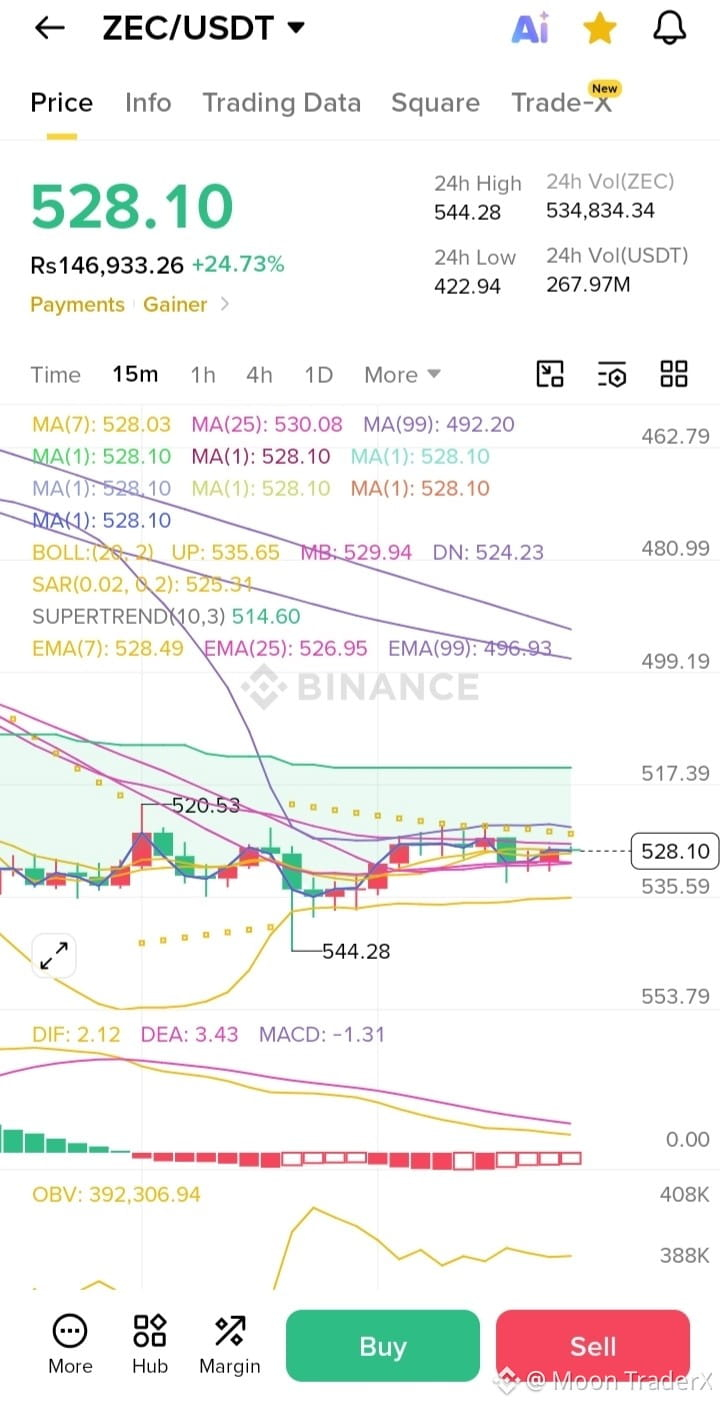This screenshot has width=720, height=1406.
Task: Click the 544.28 price marker on chart
Action: [356, 951]
